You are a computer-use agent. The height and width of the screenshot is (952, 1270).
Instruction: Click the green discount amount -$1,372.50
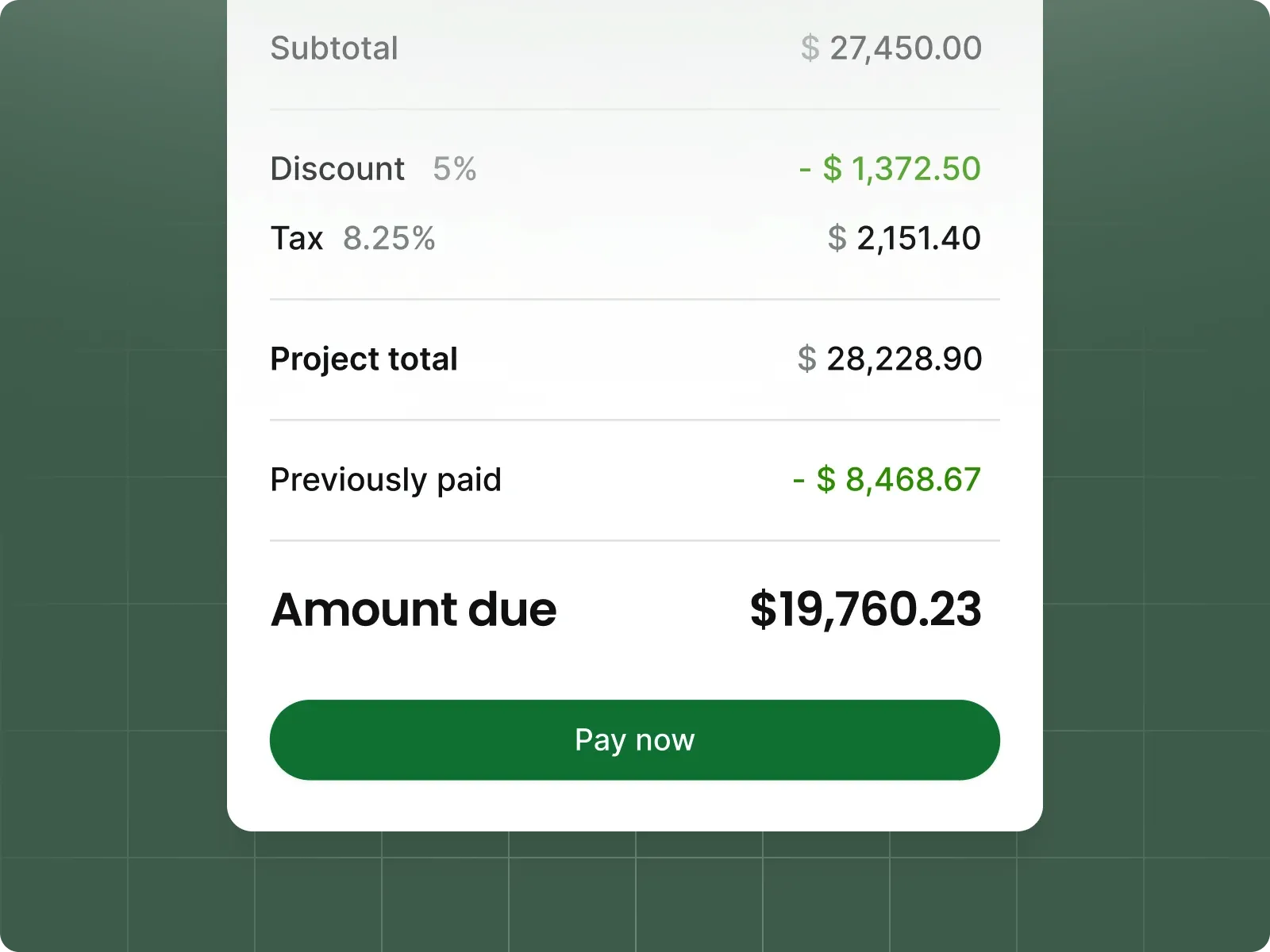[889, 168]
